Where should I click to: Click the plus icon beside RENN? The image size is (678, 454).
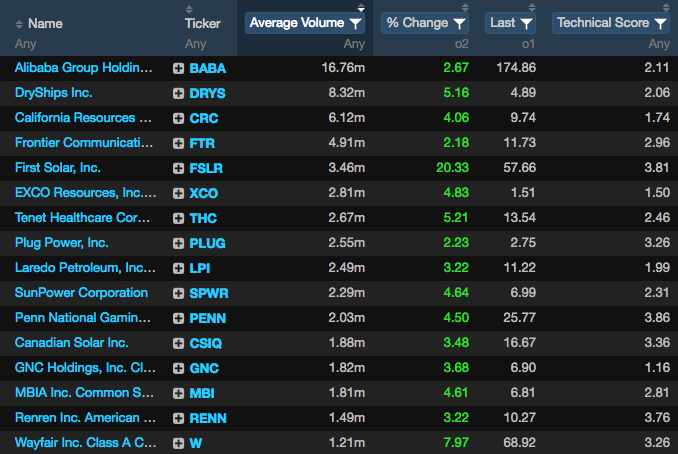(x=178, y=419)
